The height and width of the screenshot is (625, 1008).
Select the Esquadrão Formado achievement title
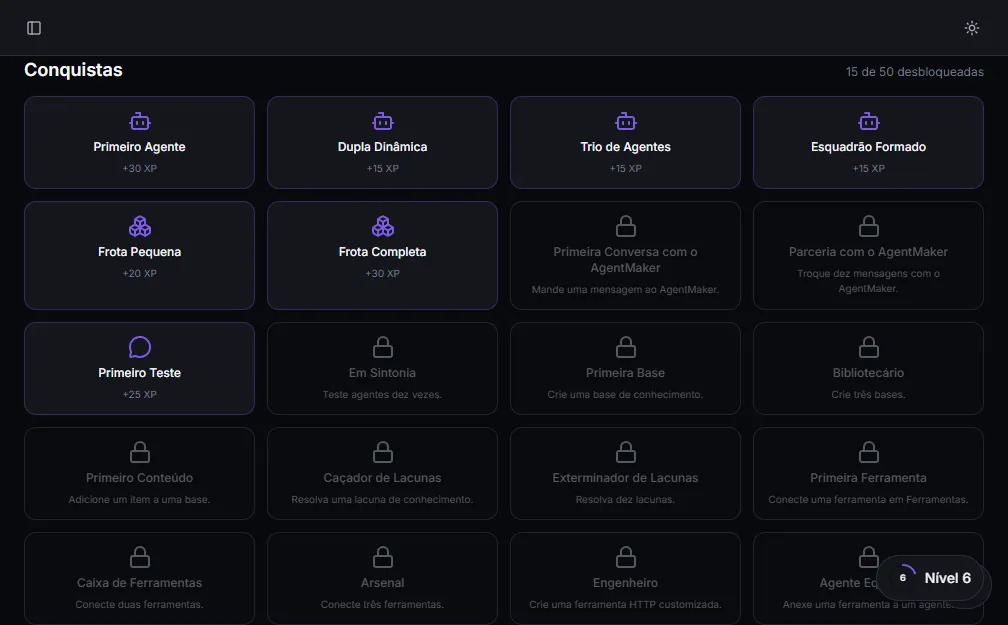(868, 147)
